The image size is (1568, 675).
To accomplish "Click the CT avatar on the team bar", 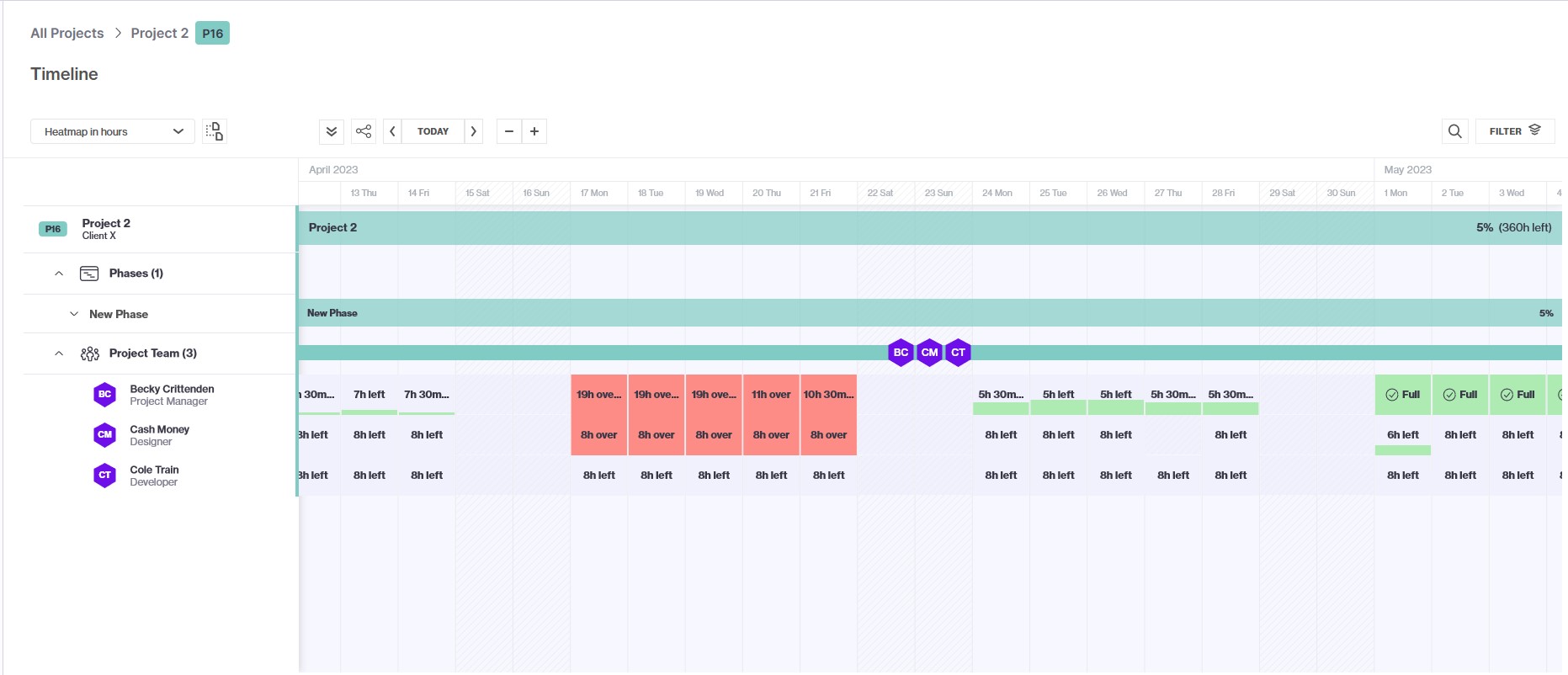I will click(x=958, y=353).
